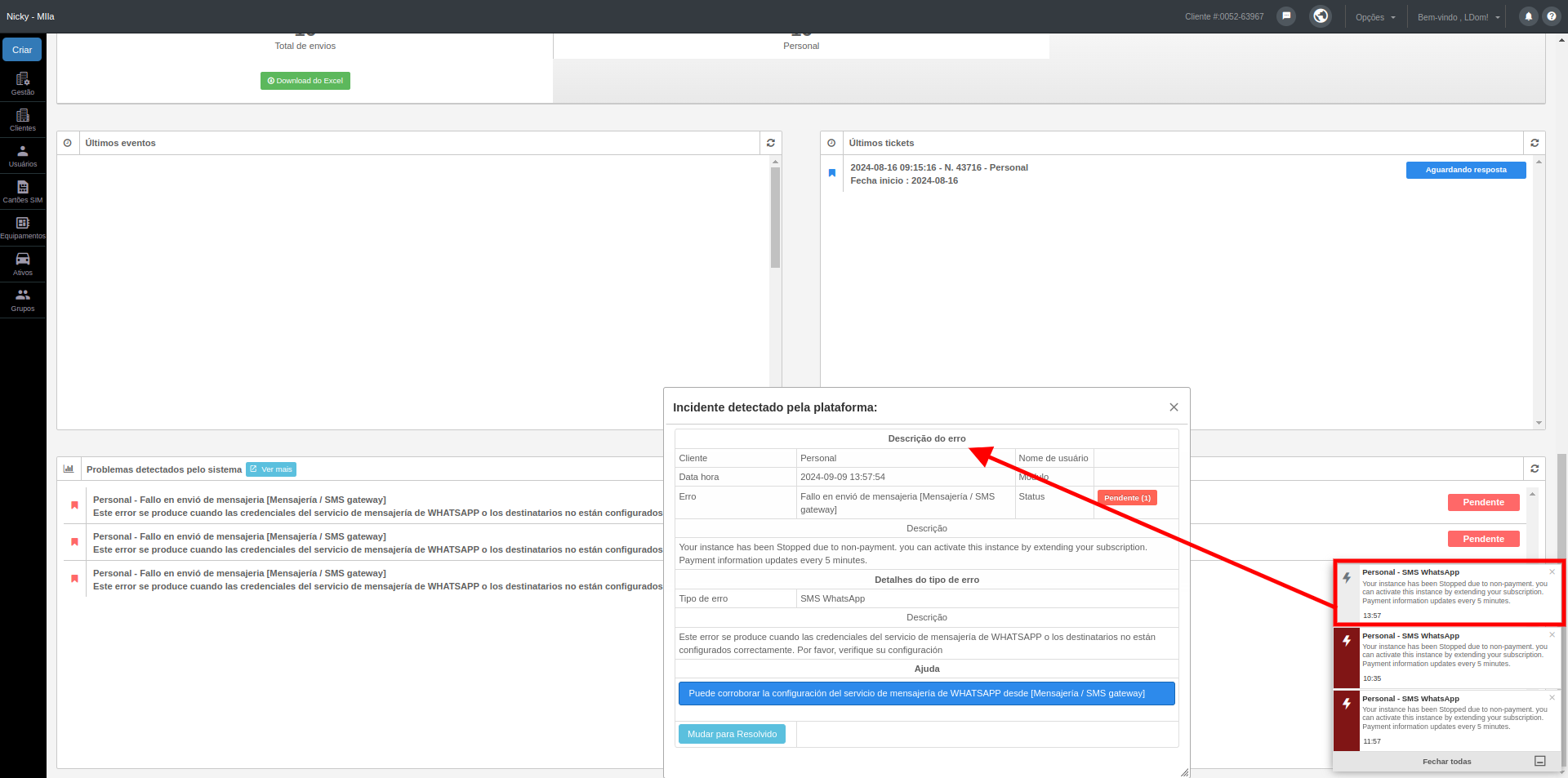Click the Nicky - Mlla title in top bar
Viewport: 1568px width, 778px height.
[30, 16]
